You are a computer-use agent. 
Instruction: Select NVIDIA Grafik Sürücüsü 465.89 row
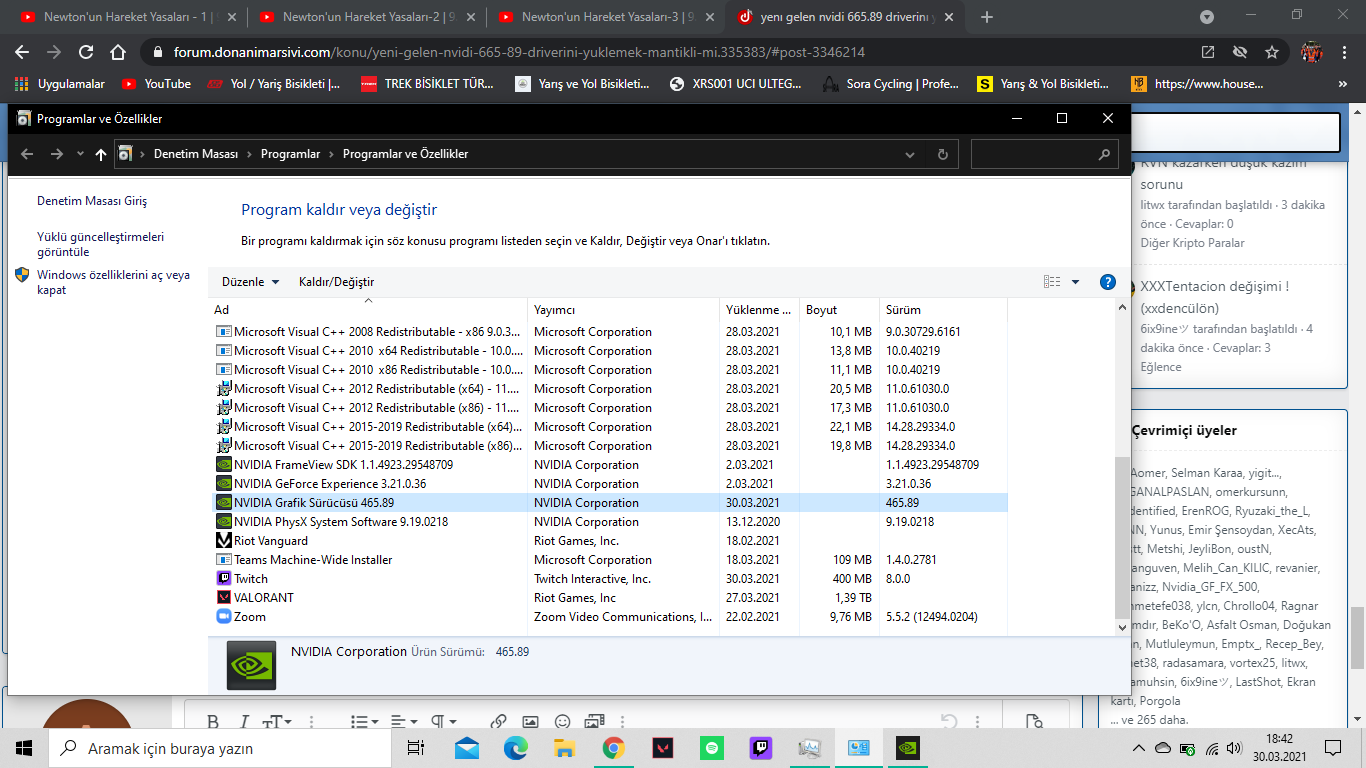tap(611, 503)
